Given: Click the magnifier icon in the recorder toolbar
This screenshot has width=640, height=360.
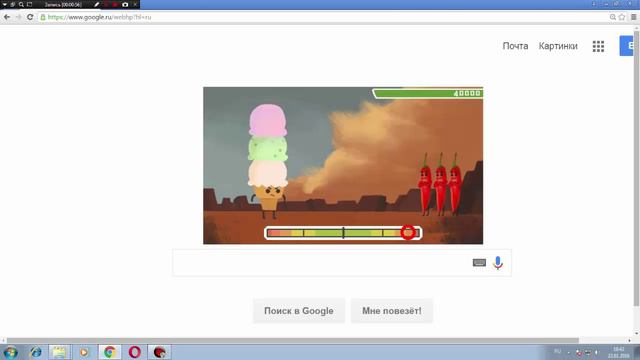Looking at the screenshot, I should coord(21,4).
